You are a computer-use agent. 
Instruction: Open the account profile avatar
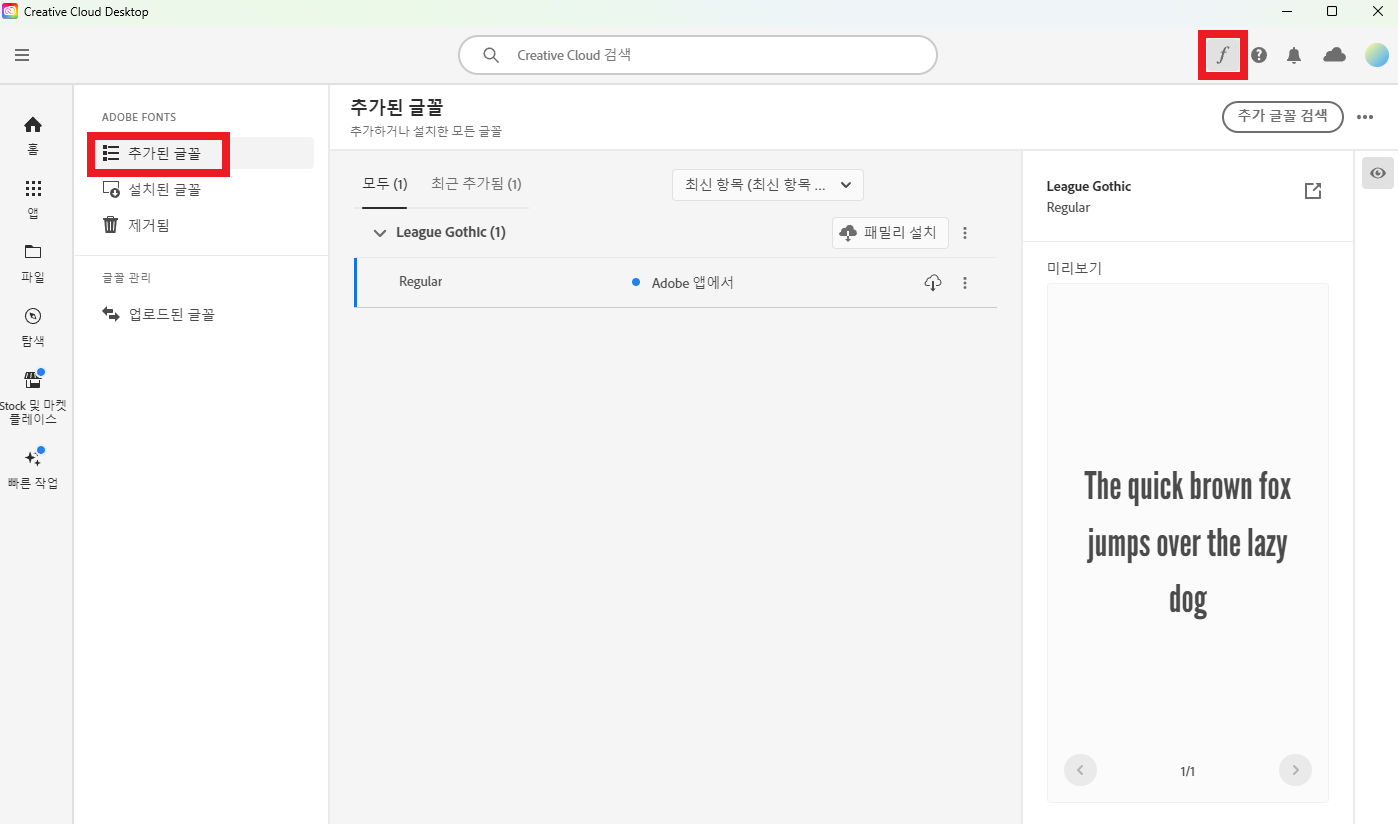(x=1377, y=55)
